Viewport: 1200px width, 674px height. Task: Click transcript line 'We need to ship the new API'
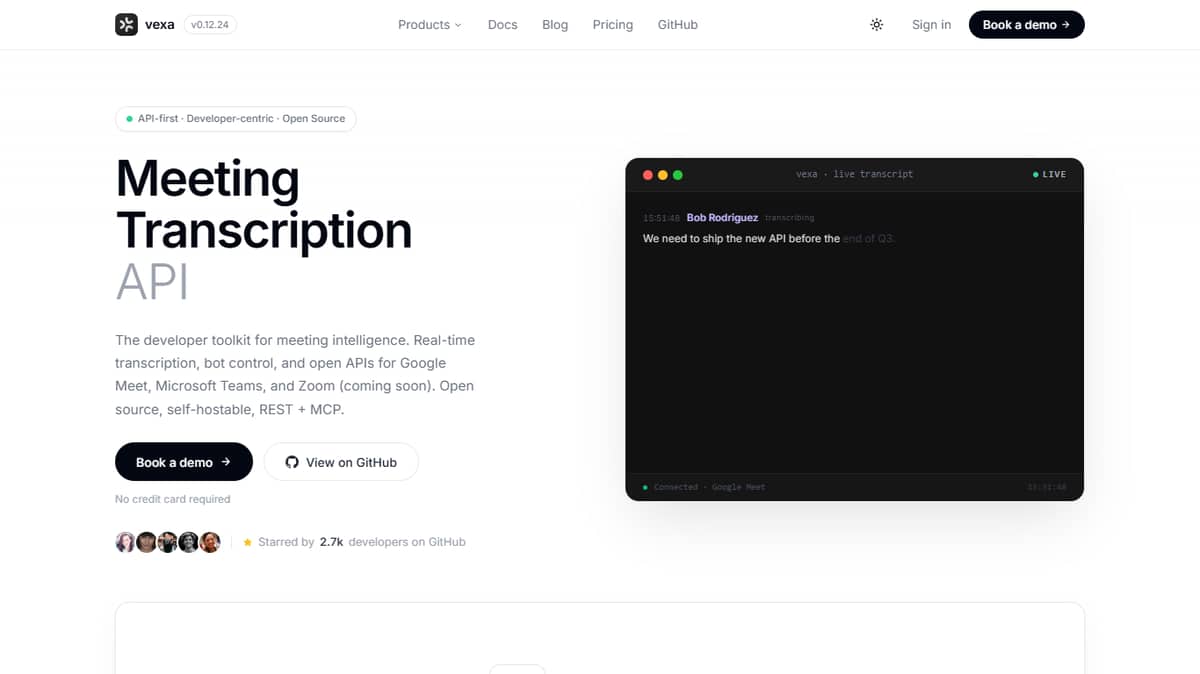[741, 239]
